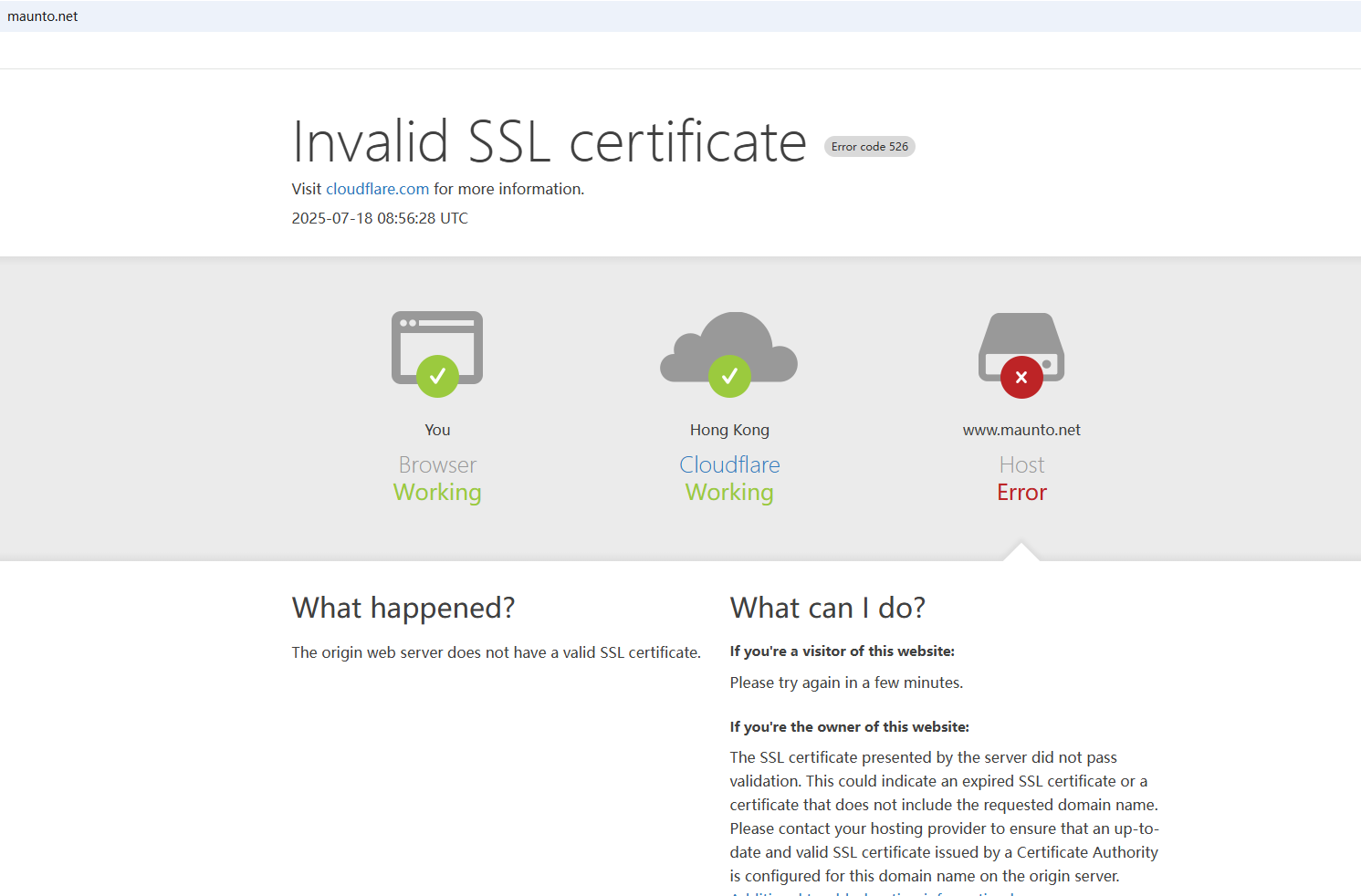The width and height of the screenshot is (1361, 896).
Task: Click "Please try again in a few minutes."
Action: (846, 682)
